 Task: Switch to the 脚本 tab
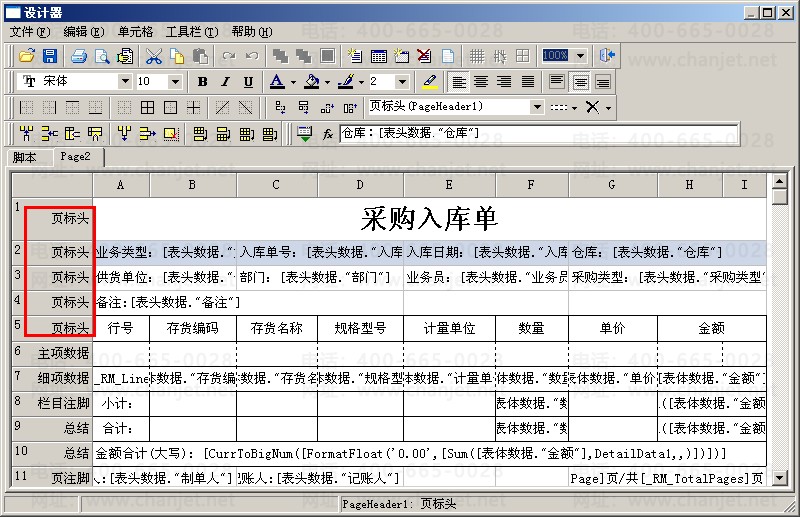(x=25, y=157)
